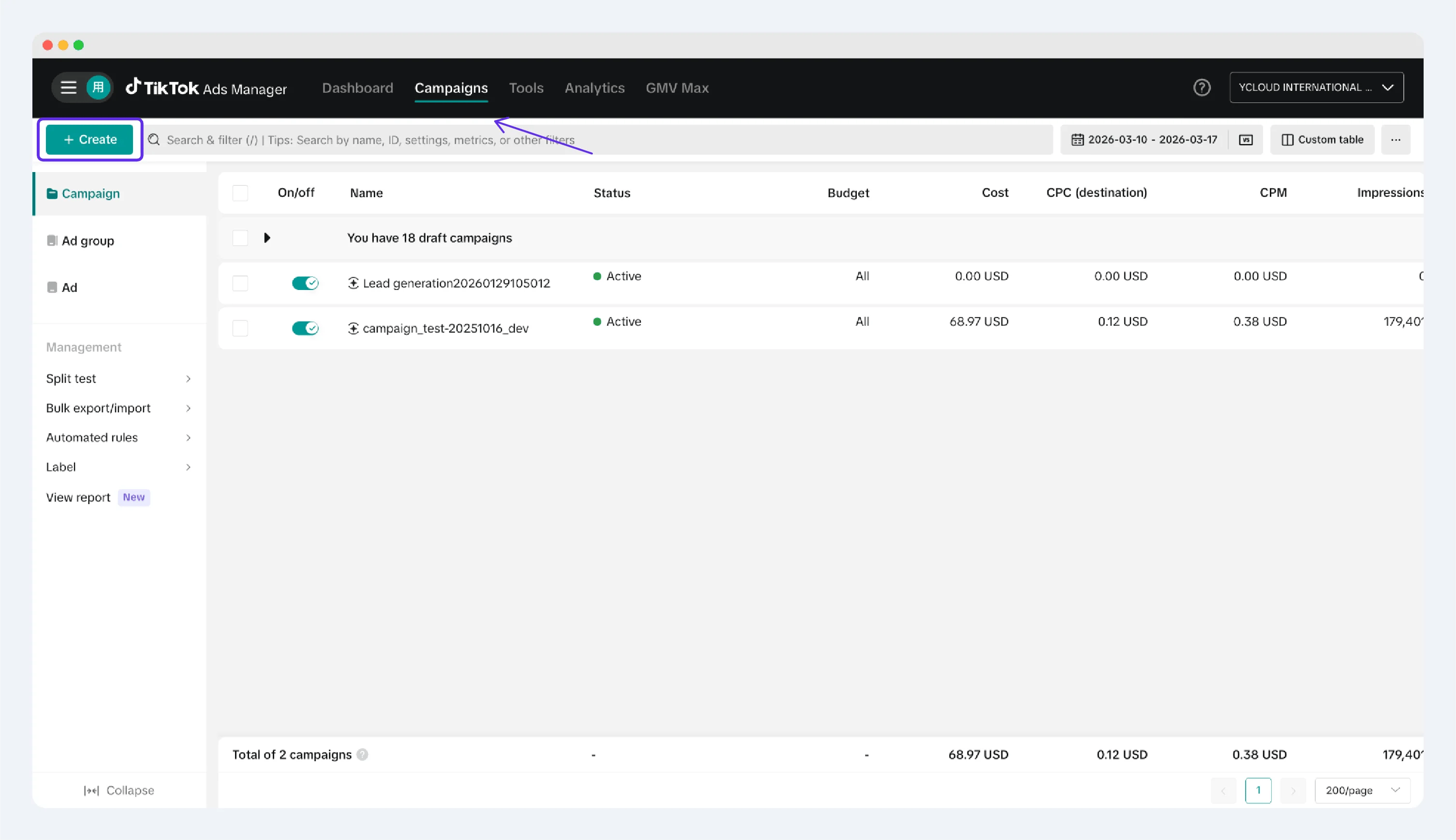This screenshot has height=840, width=1456.
Task: Open View report link
Action: (x=78, y=497)
